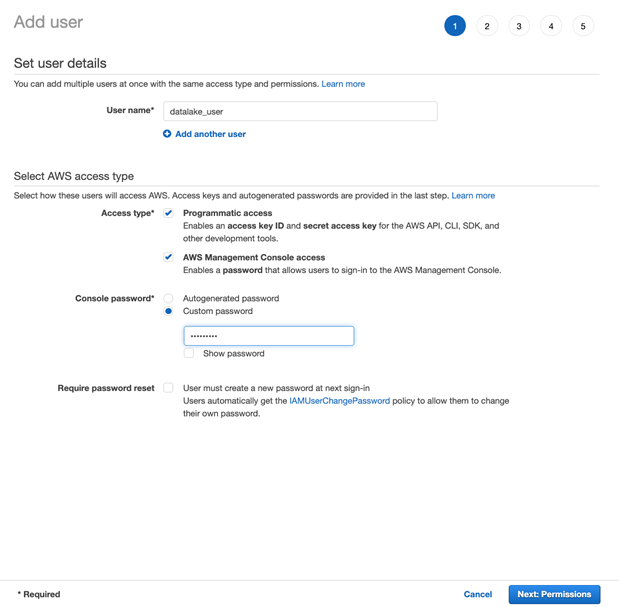The image size is (619, 607).
Task: Uncheck AWS Management Console access
Action: click(x=168, y=257)
